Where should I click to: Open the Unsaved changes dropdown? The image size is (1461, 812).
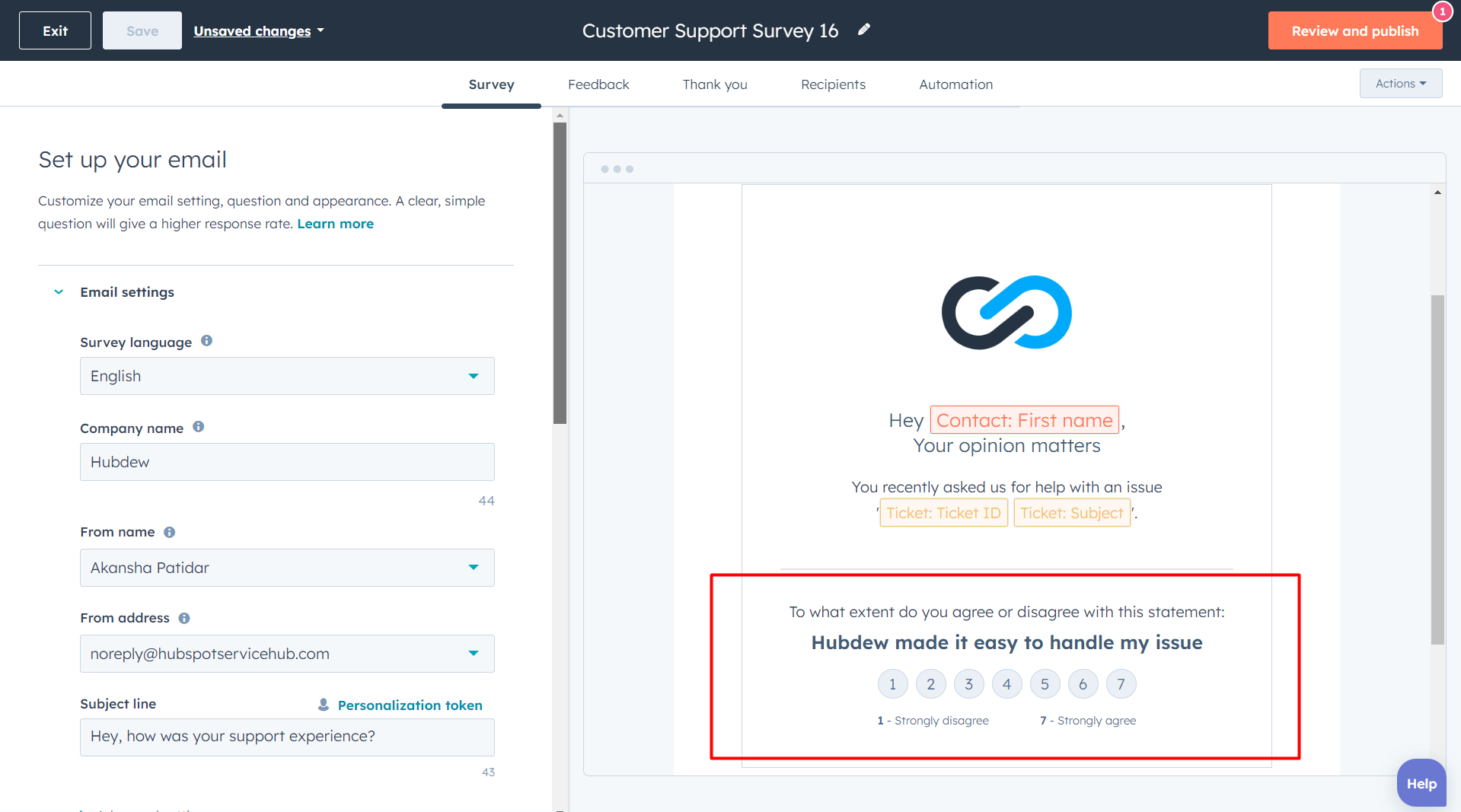[x=259, y=31]
